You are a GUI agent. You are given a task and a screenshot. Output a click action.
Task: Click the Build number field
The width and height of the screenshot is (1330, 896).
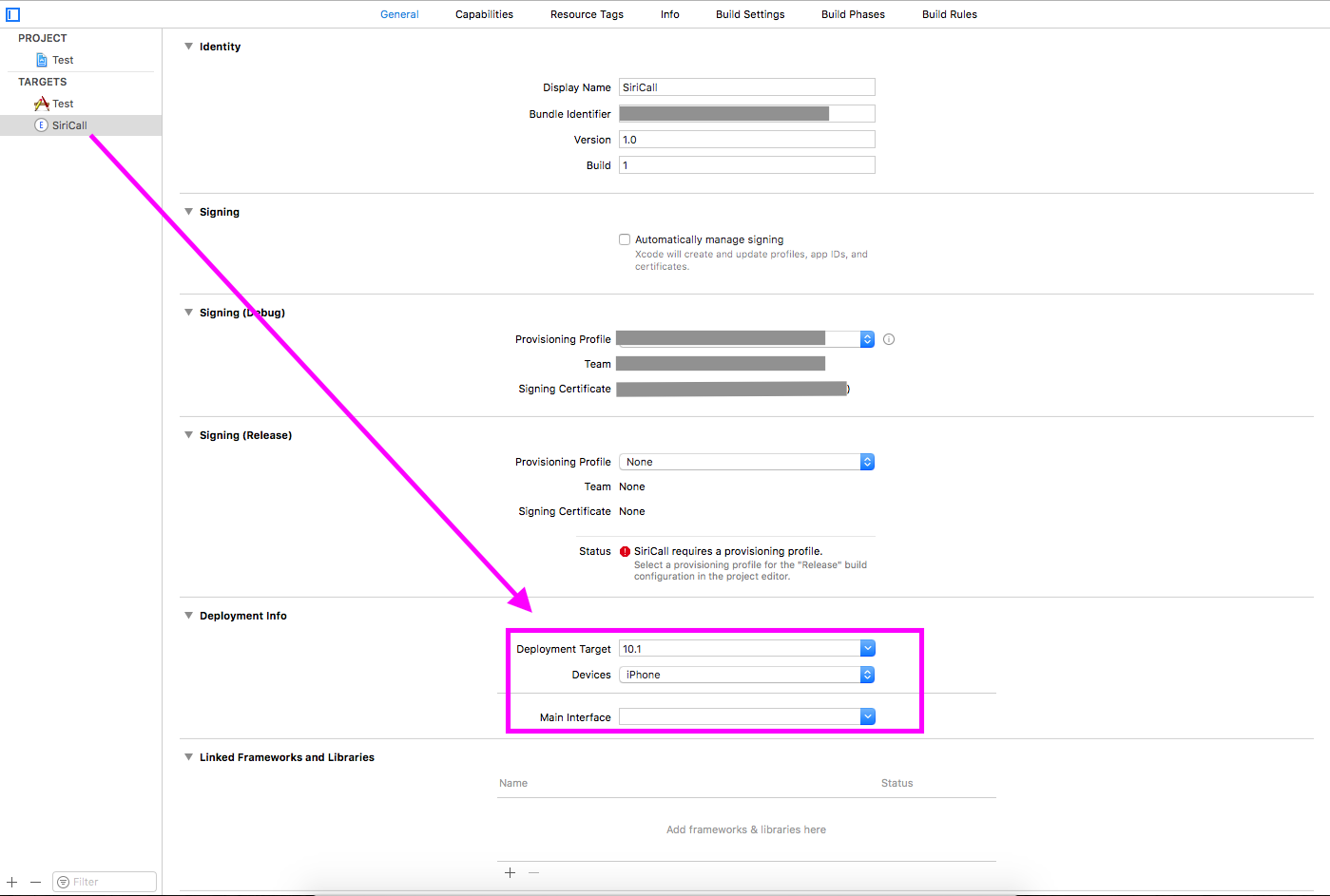746,165
